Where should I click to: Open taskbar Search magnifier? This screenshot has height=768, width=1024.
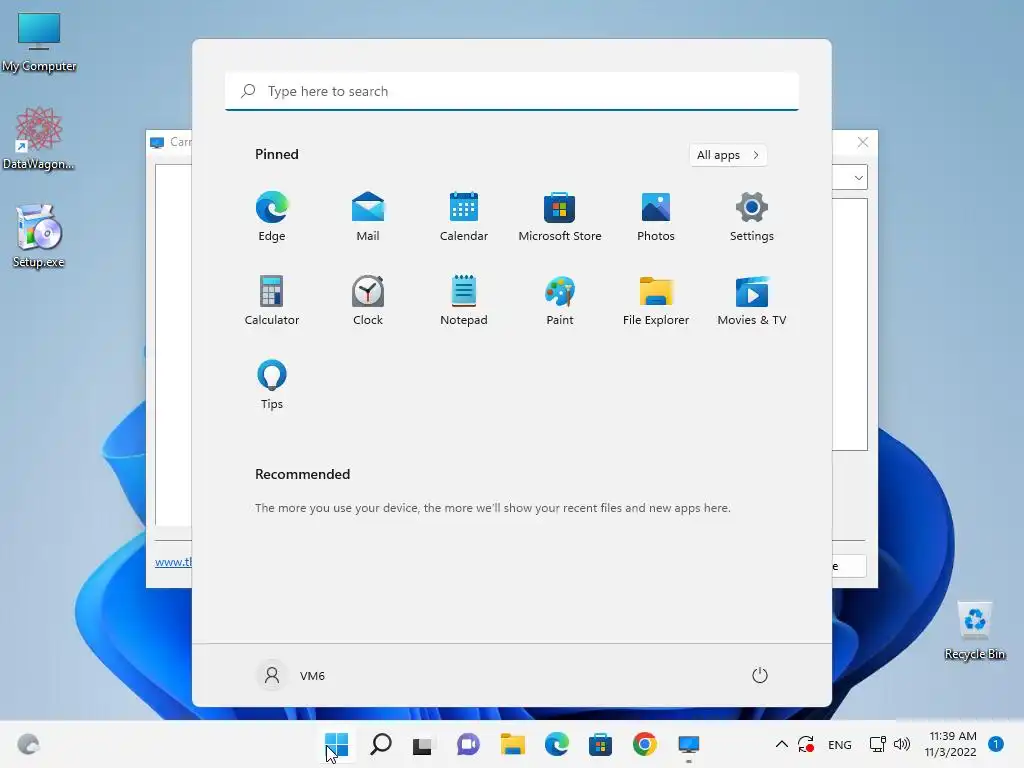click(x=380, y=744)
